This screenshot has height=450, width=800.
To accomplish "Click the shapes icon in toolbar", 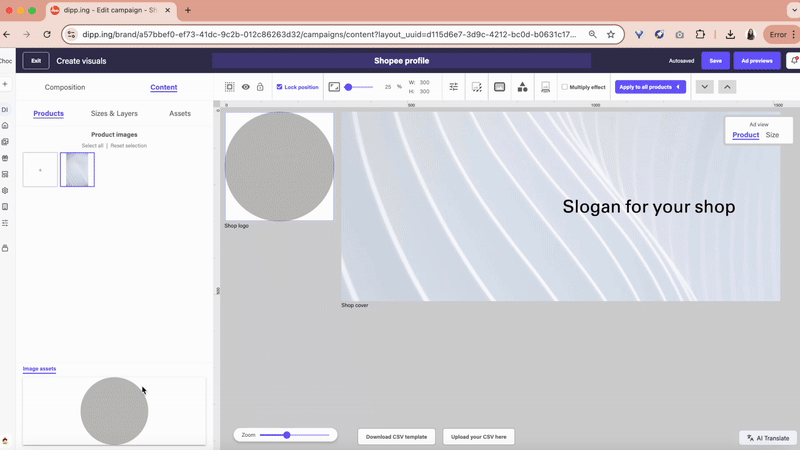I will [522, 87].
